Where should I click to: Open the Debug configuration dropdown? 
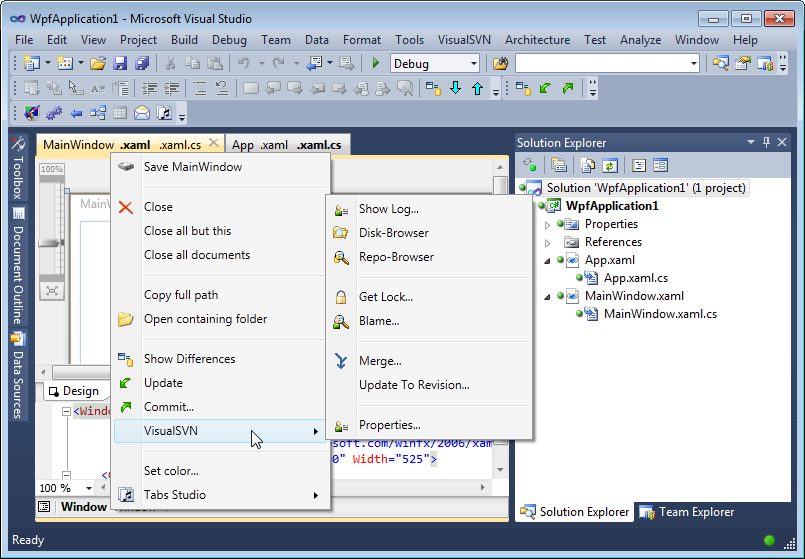pyautogui.click(x=435, y=64)
